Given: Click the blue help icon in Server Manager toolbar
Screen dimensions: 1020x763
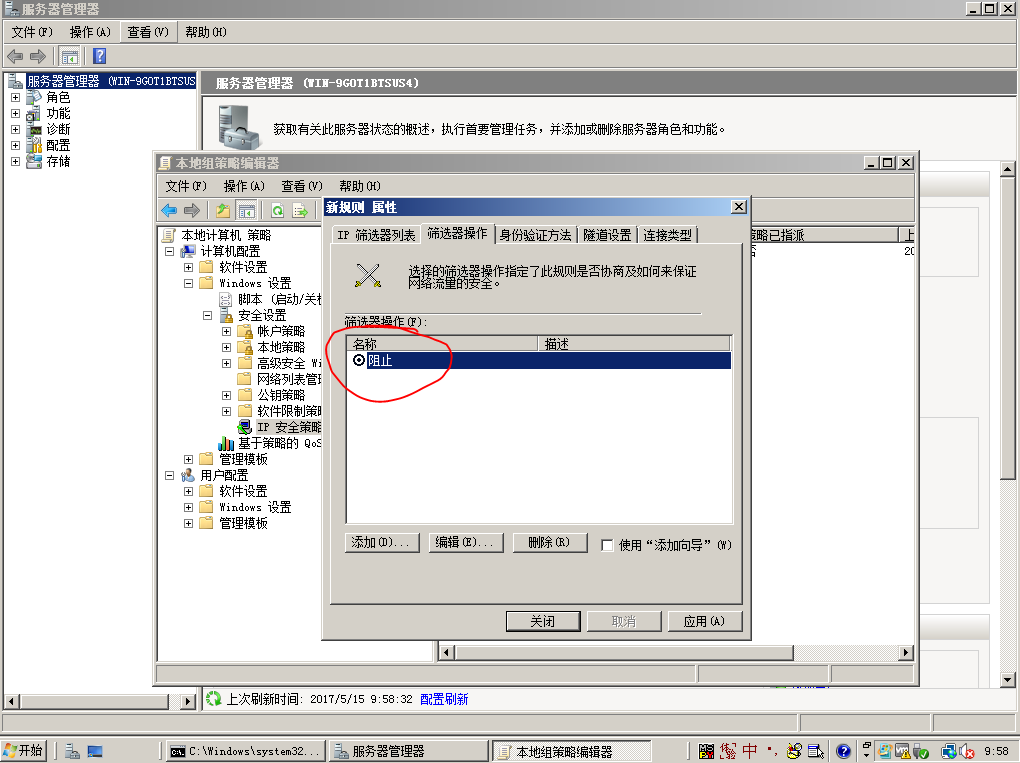Looking at the screenshot, I should click(100, 56).
